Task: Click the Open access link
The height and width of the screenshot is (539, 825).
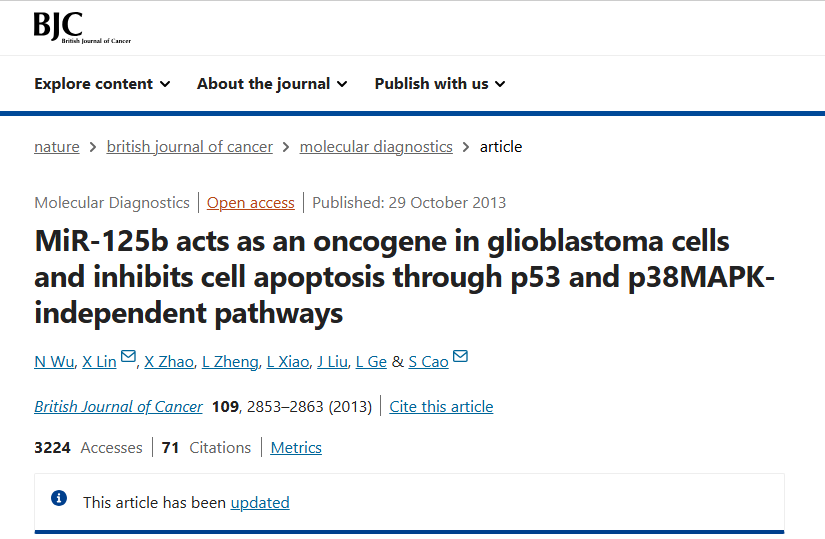Action: coord(250,203)
